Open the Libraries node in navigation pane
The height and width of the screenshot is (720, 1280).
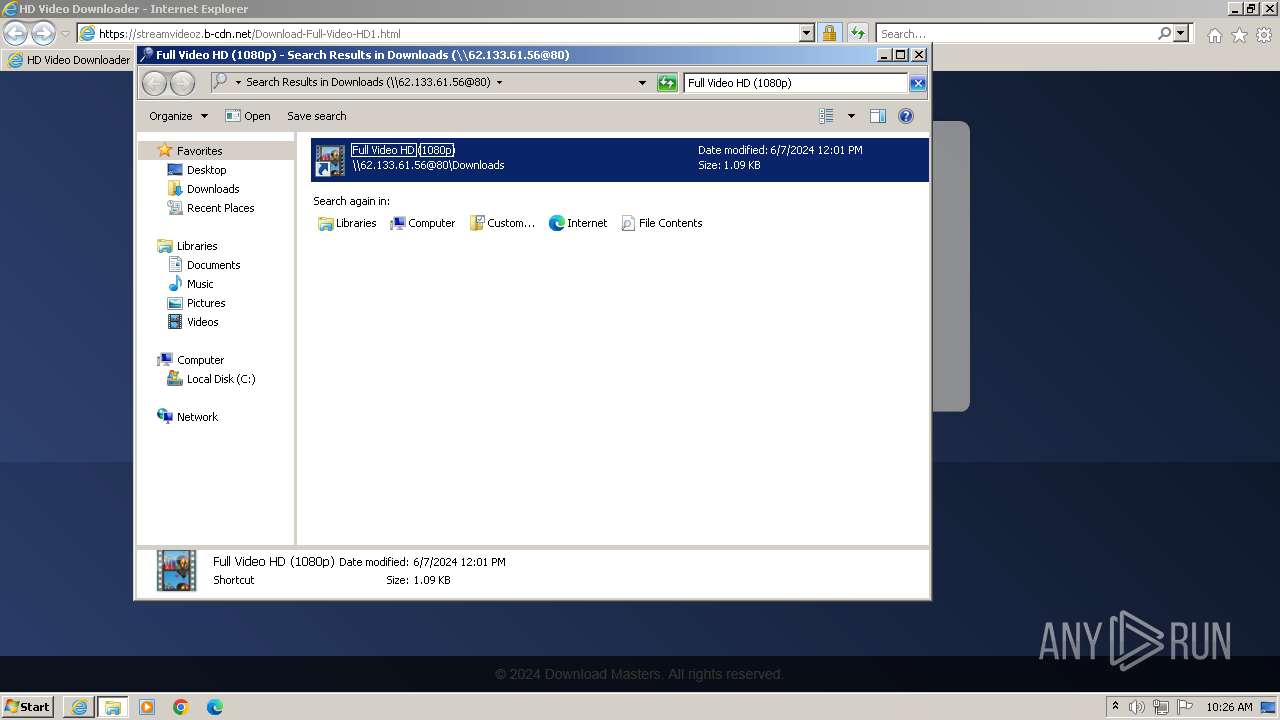pos(197,246)
